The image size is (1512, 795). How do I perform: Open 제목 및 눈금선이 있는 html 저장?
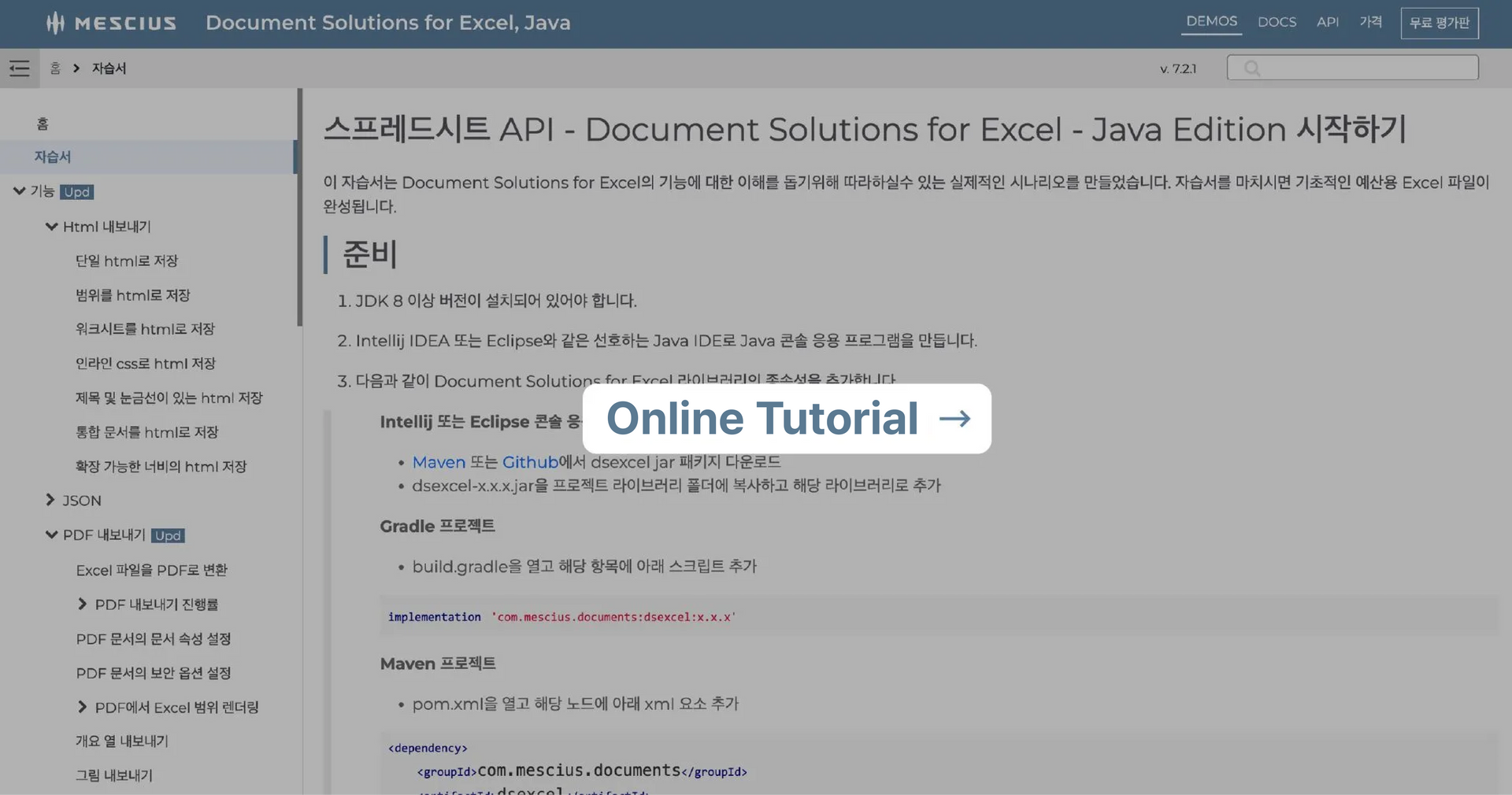(x=169, y=398)
